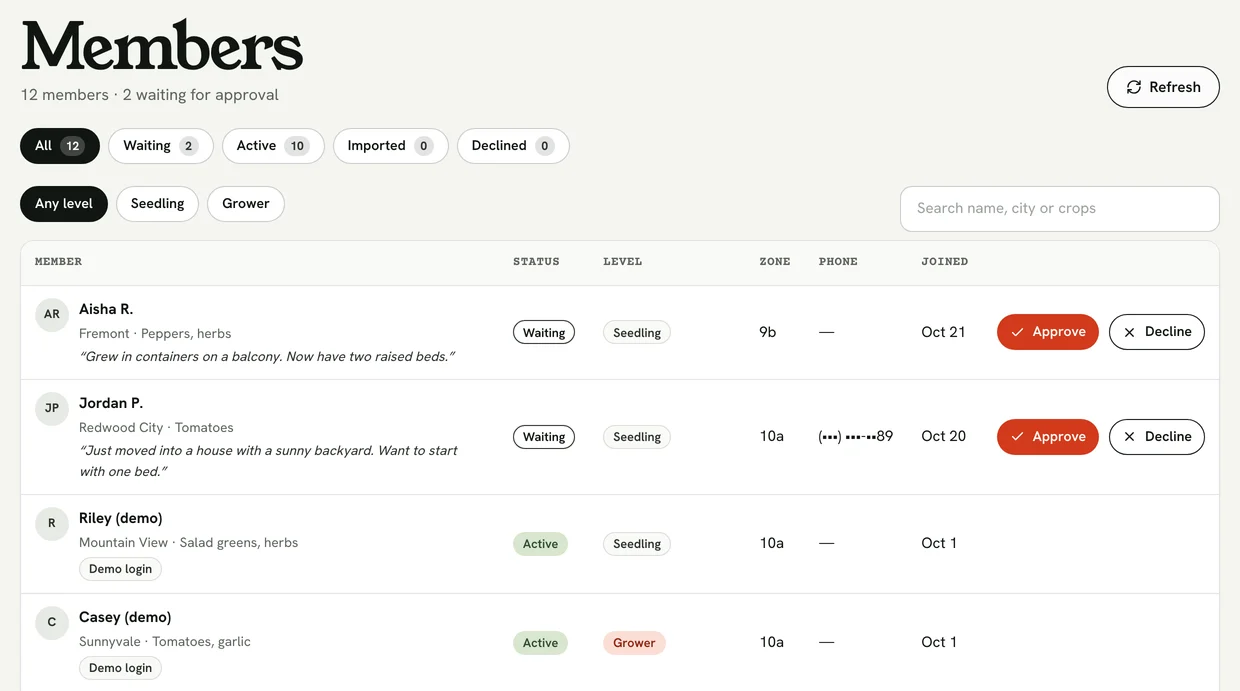Click the Joined column header
This screenshot has height=691, width=1240.
pos(945,262)
